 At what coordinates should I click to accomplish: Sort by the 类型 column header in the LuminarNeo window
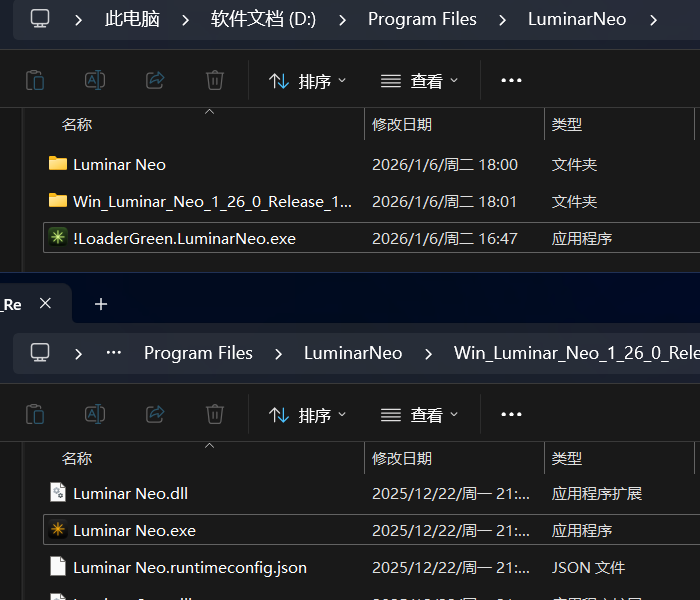pyautogui.click(x=567, y=124)
